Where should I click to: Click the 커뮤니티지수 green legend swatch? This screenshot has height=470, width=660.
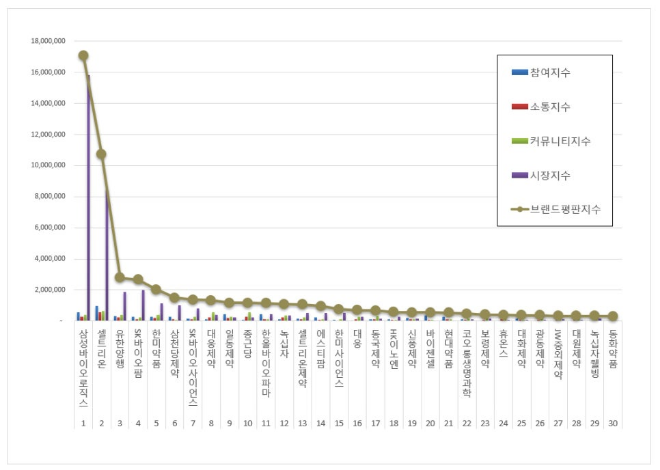(519, 140)
